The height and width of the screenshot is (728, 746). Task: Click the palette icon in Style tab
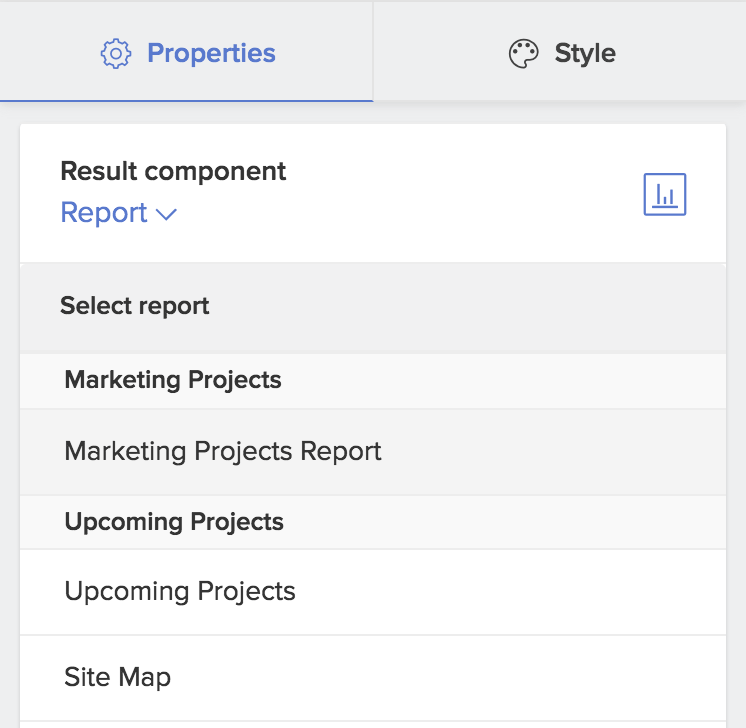tap(523, 53)
